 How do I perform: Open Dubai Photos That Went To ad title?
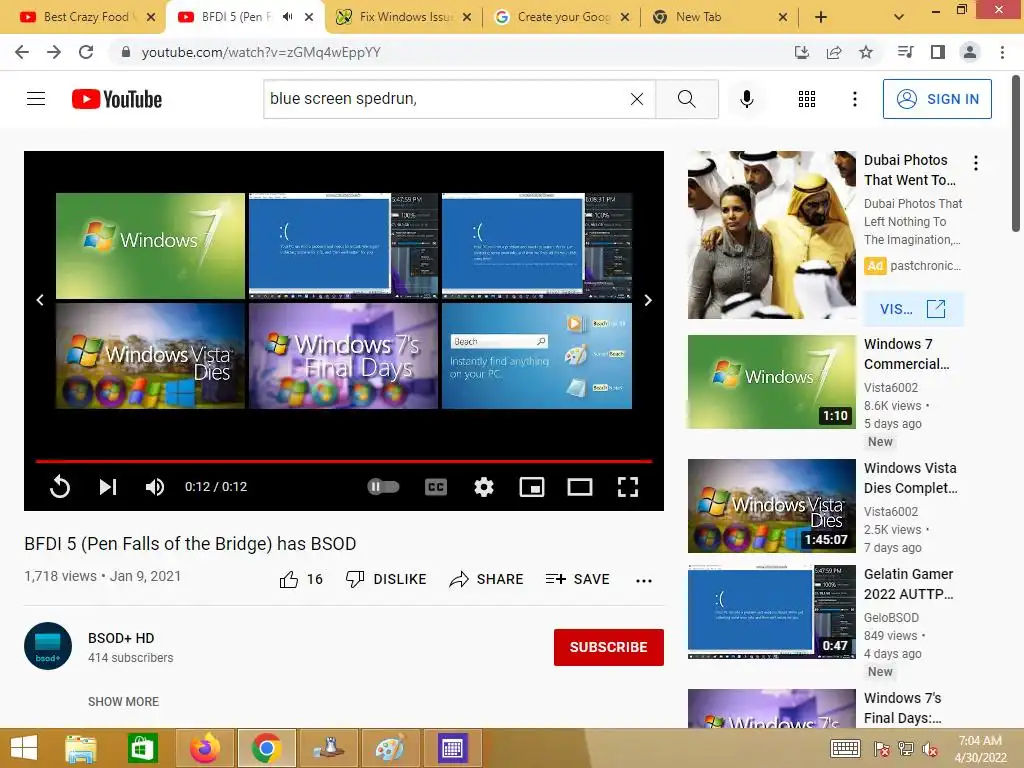(910, 170)
